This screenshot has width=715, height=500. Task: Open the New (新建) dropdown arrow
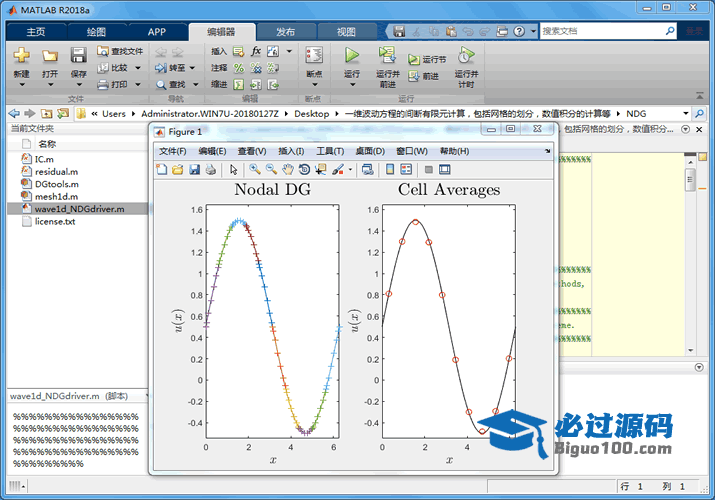[x=21, y=84]
